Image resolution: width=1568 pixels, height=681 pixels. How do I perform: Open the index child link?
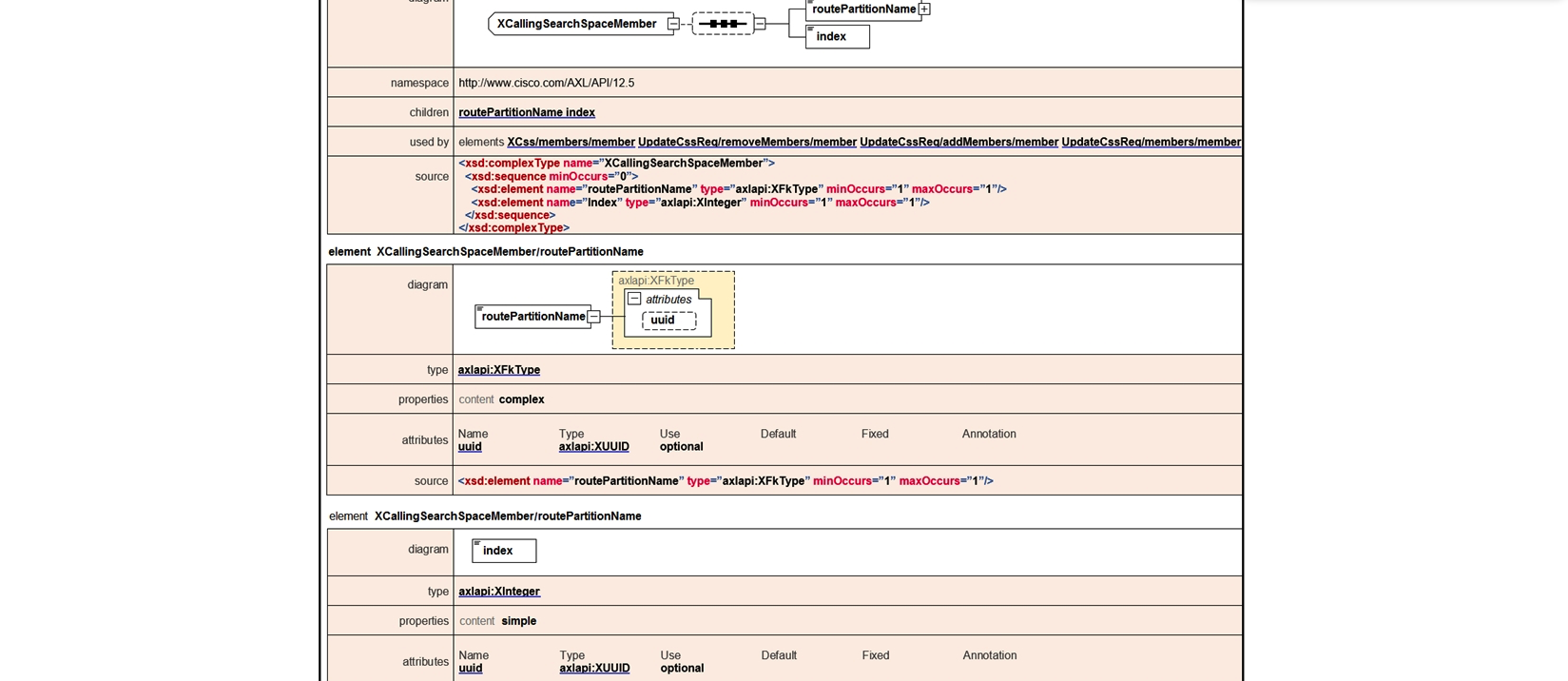click(580, 112)
